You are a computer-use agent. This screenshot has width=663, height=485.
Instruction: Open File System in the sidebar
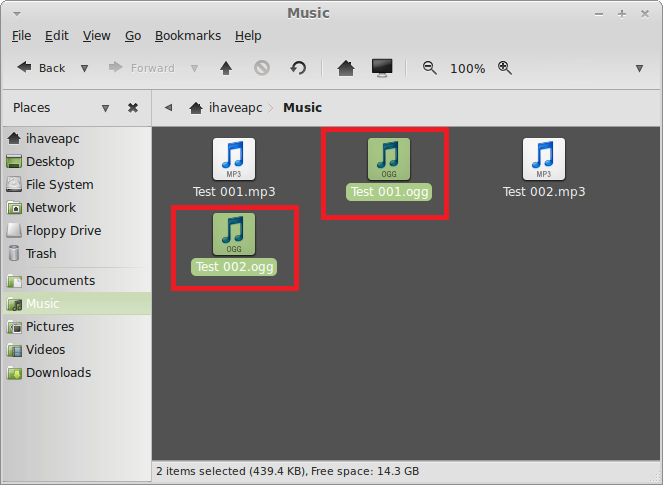coord(77,184)
